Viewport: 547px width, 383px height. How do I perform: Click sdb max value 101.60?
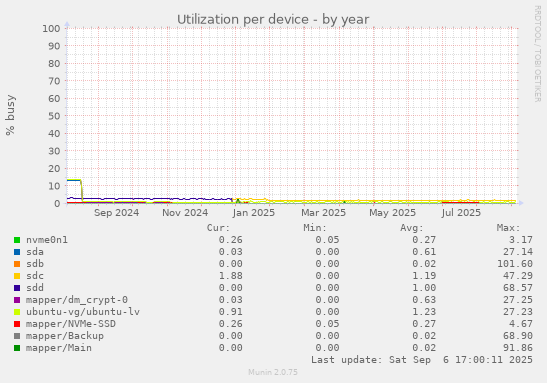coord(515,264)
